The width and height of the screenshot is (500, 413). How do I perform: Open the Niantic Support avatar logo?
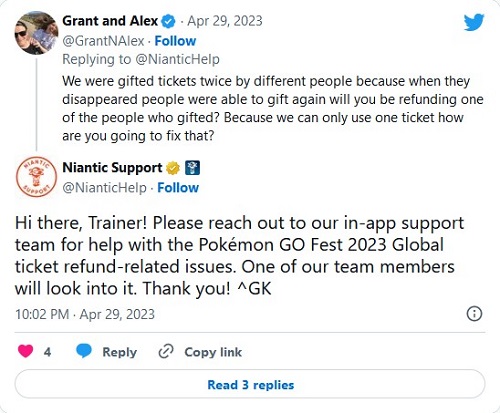click(36, 177)
